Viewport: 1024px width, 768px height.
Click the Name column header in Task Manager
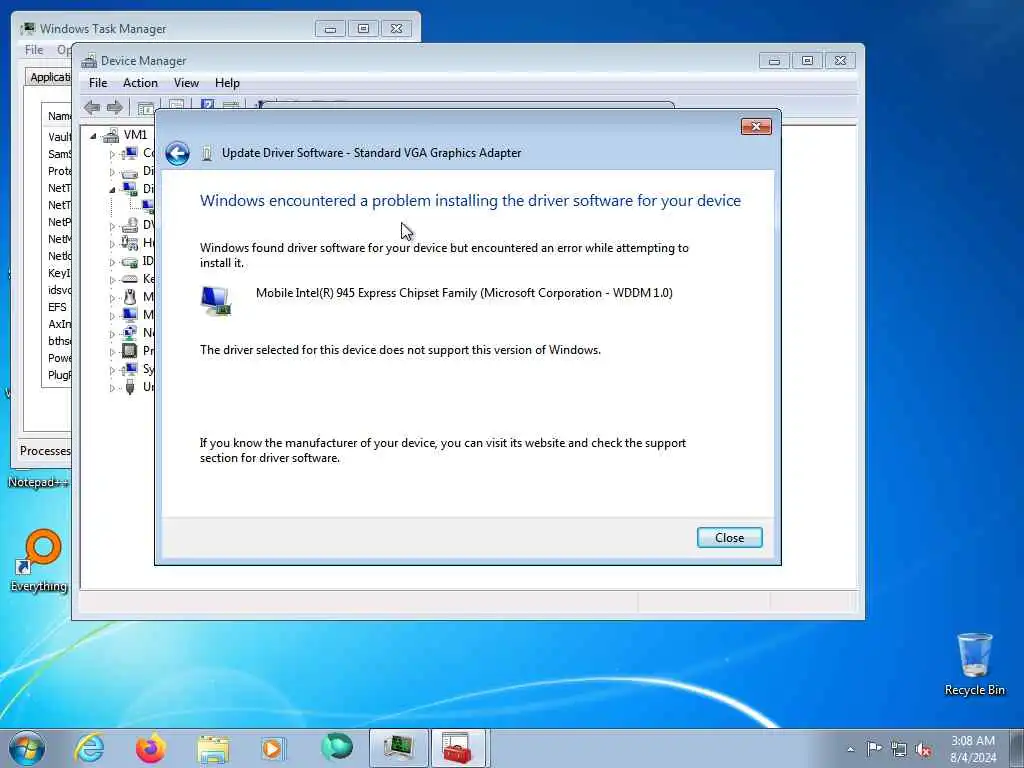pos(58,116)
